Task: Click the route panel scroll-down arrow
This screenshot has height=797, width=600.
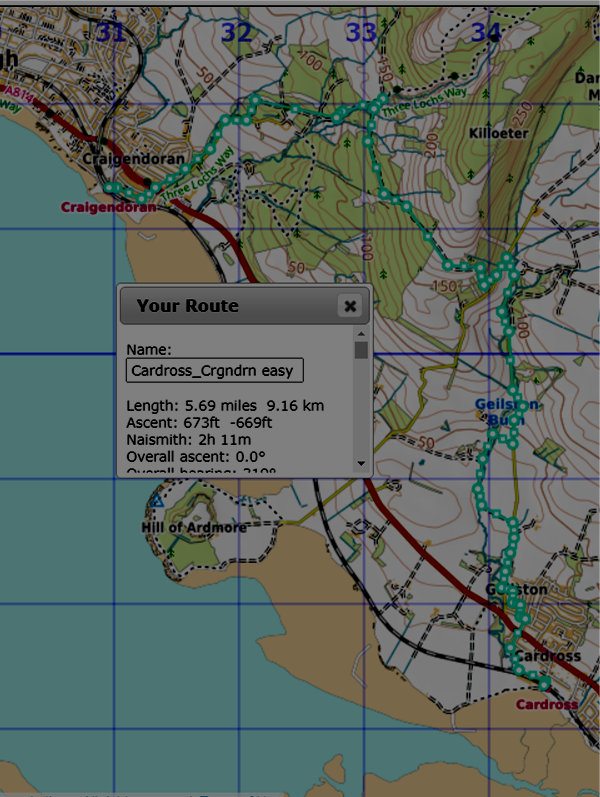Action: coord(361,464)
